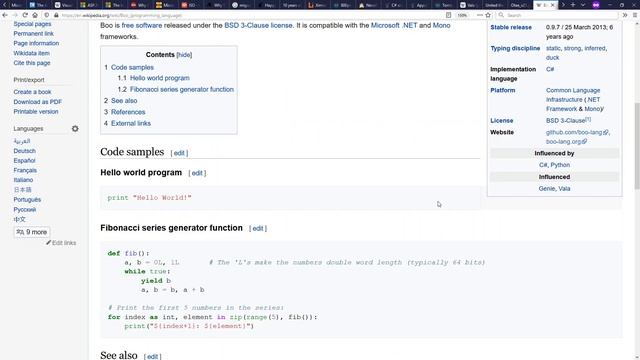The height and width of the screenshot is (360, 640).
Task: Open the Firefox hamburger menu
Action: [635, 15]
